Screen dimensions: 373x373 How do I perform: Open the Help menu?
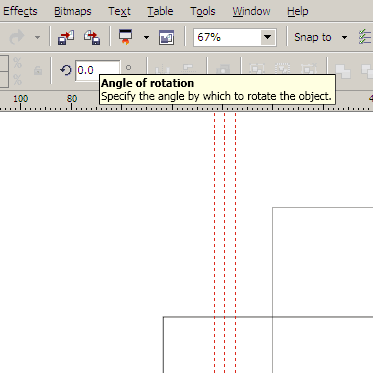coord(298,11)
